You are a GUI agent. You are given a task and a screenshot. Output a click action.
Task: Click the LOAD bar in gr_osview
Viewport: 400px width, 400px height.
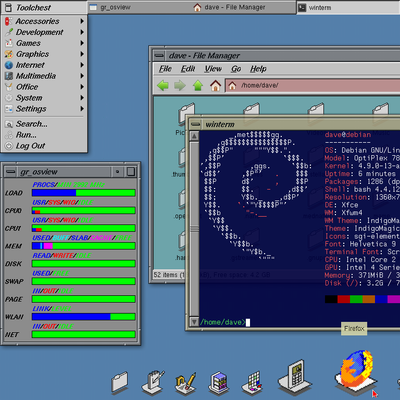[84, 193]
